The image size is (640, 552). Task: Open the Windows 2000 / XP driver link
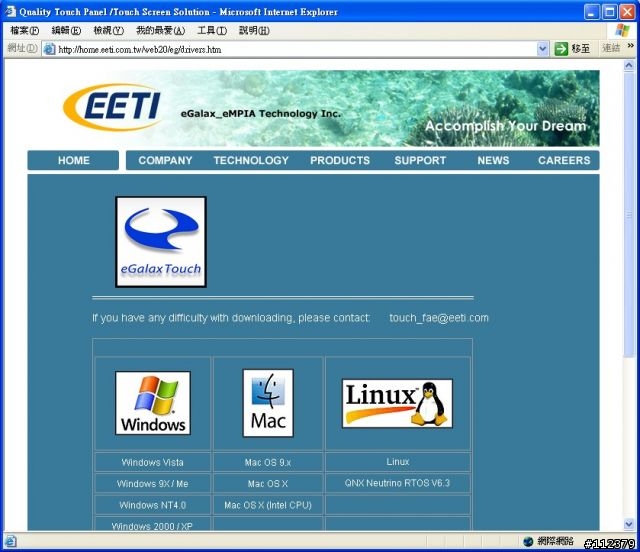pos(152,526)
